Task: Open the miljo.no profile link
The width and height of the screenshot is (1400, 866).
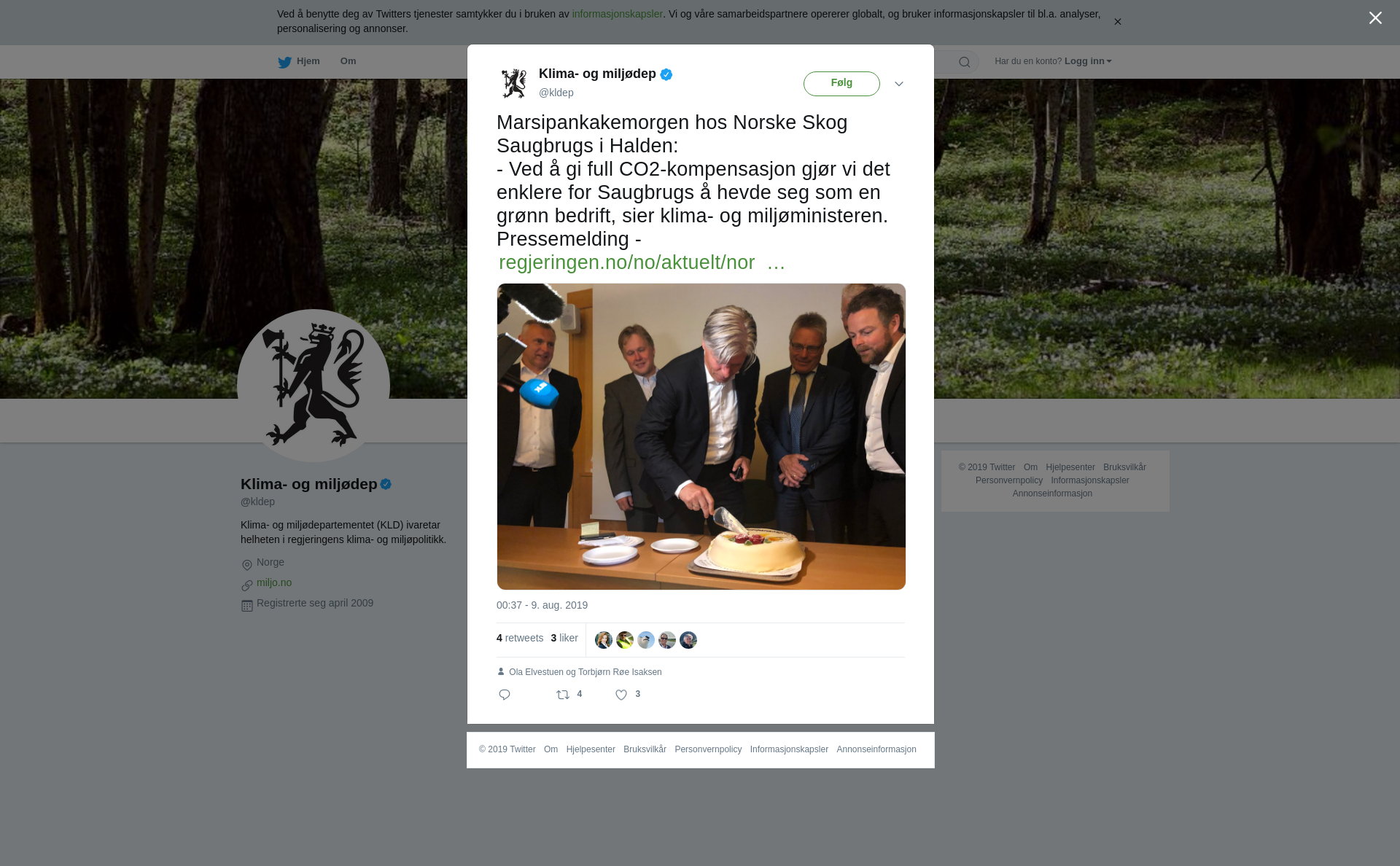Action: pyautogui.click(x=274, y=582)
